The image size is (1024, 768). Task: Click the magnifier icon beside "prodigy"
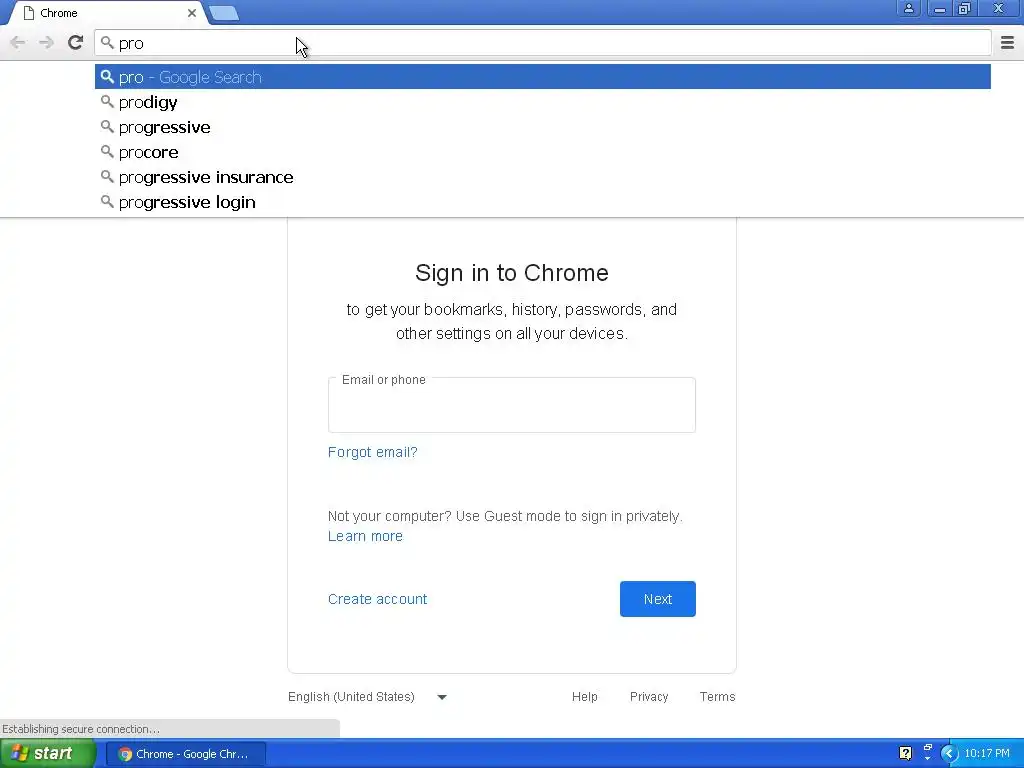click(107, 102)
